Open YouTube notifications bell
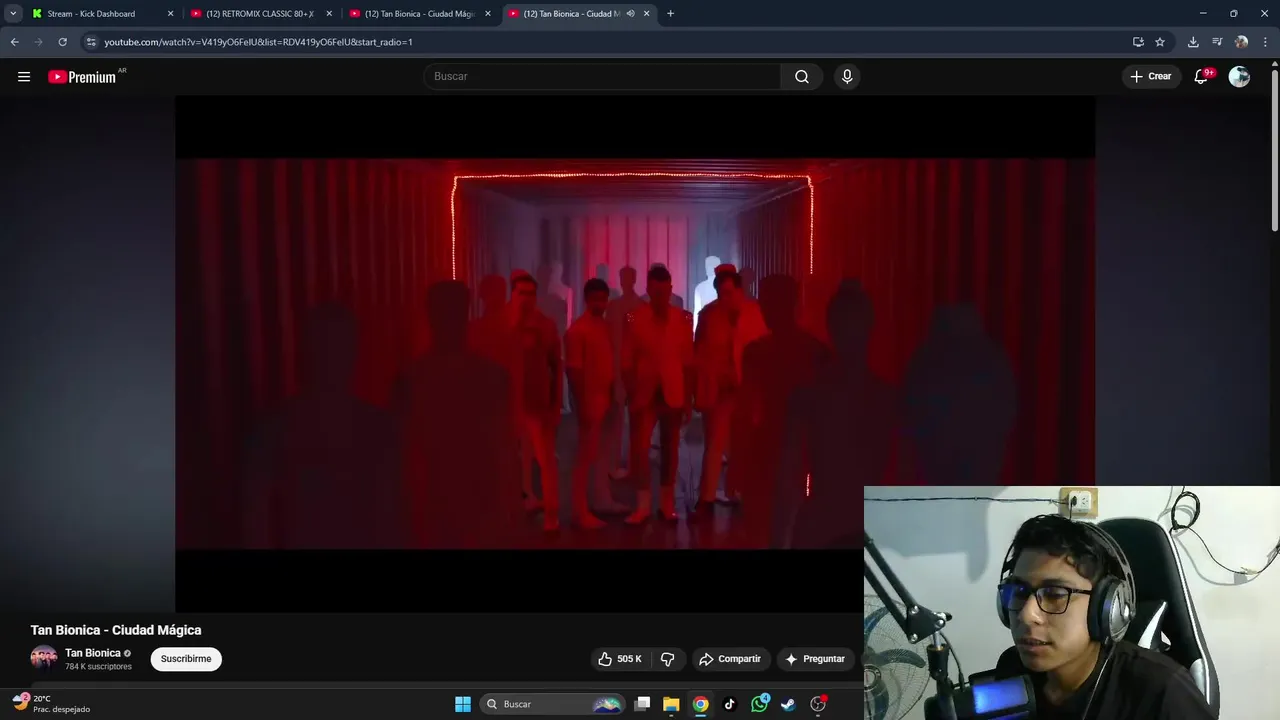This screenshot has width=1280, height=720. coord(1202,77)
